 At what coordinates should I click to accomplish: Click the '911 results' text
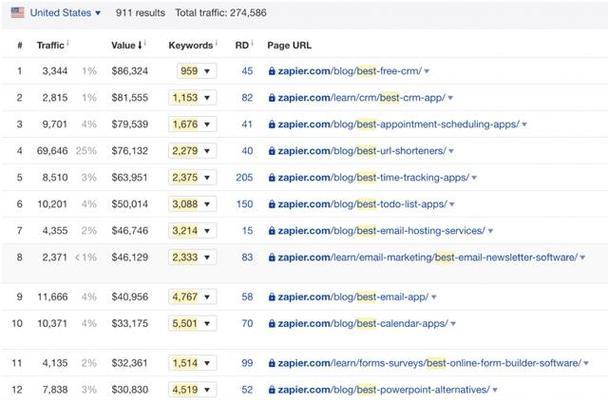(140, 13)
